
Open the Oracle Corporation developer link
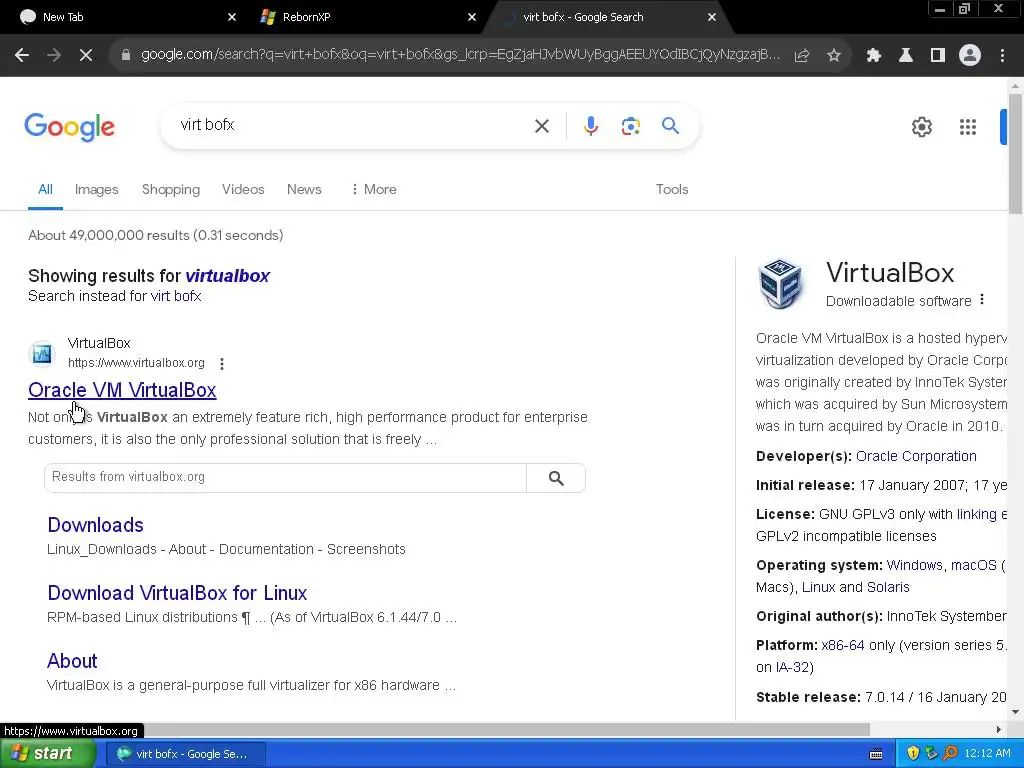coord(916,456)
